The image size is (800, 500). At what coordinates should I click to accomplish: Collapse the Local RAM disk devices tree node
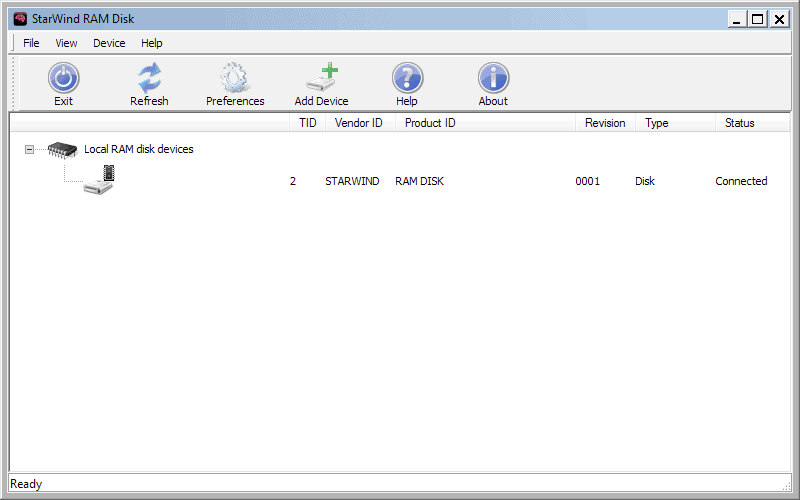pos(30,149)
